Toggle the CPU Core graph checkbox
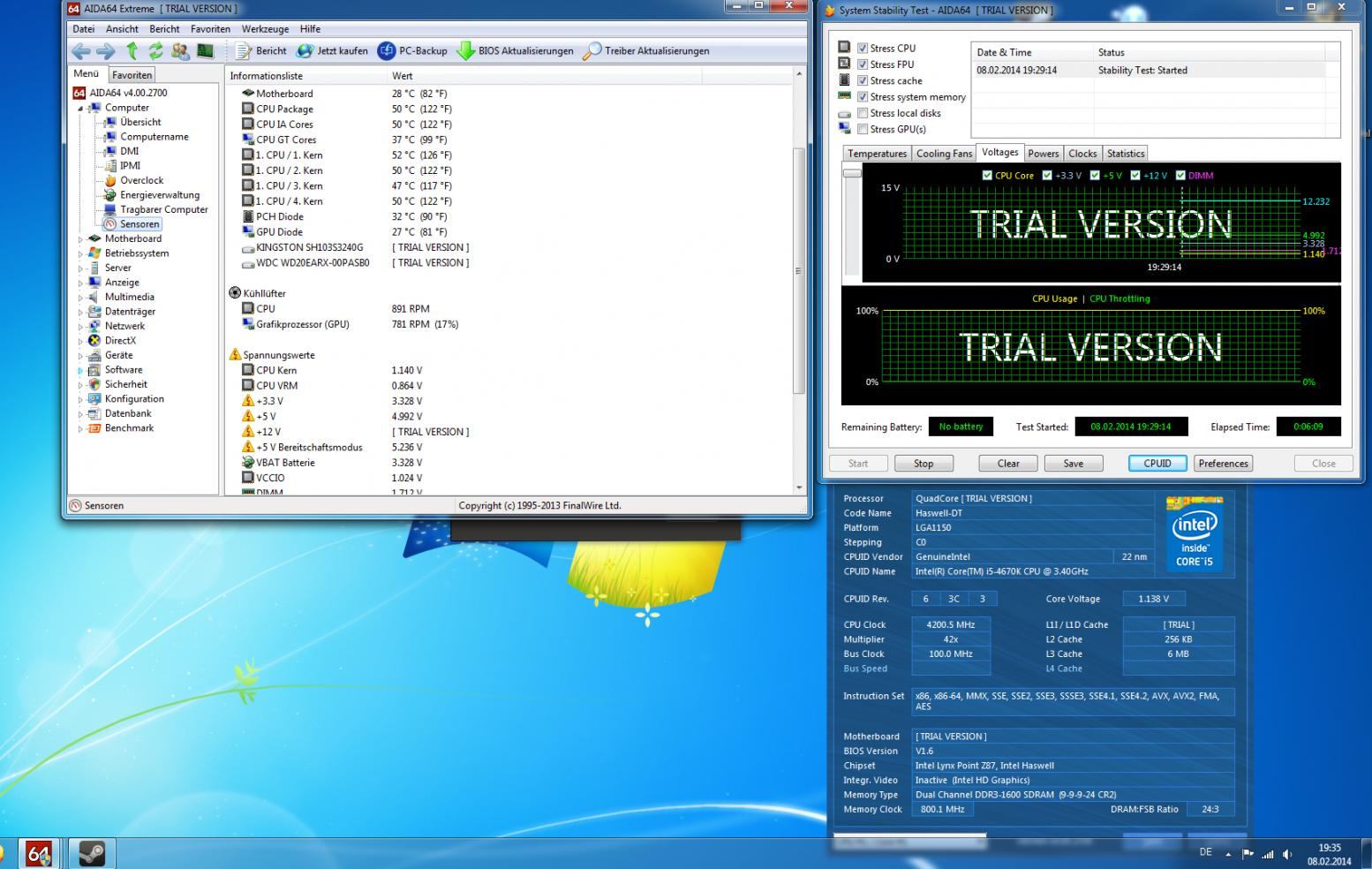This screenshot has height=869, width=1372. [987, 176]
